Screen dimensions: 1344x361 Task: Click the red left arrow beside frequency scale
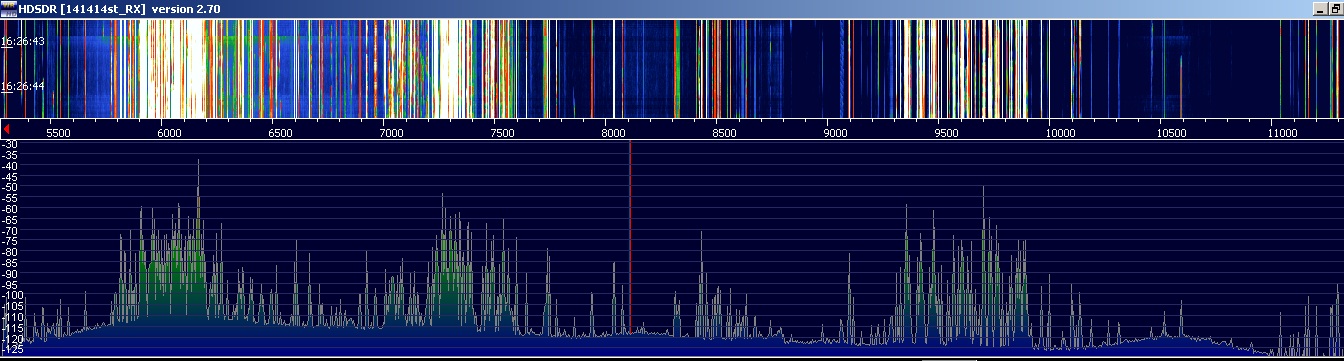[6, 131]
